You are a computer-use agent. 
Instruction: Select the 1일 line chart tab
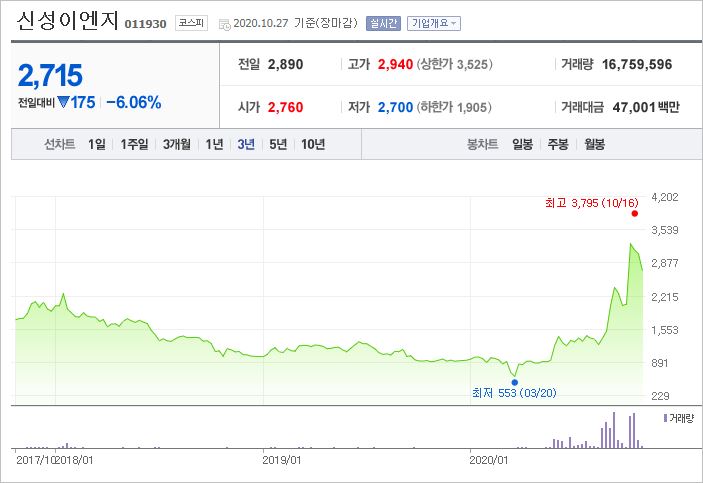96,144
